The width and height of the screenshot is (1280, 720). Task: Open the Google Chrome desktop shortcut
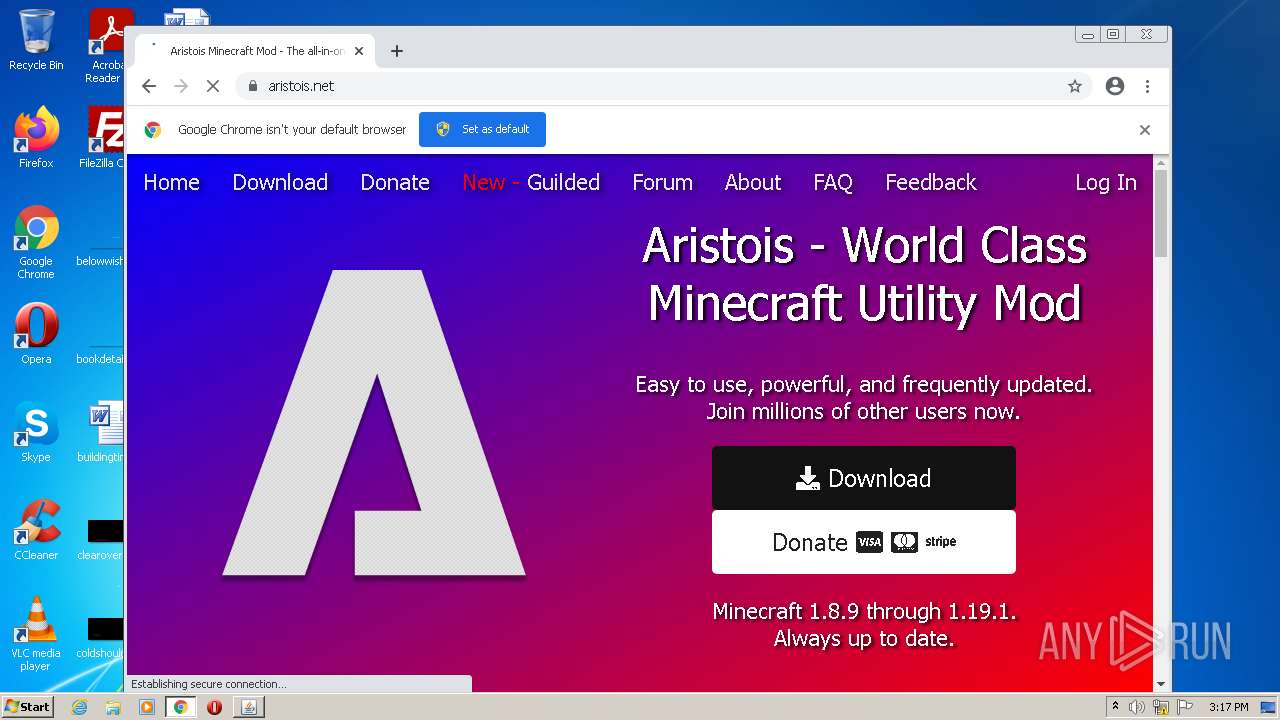[x=36, y=242]
